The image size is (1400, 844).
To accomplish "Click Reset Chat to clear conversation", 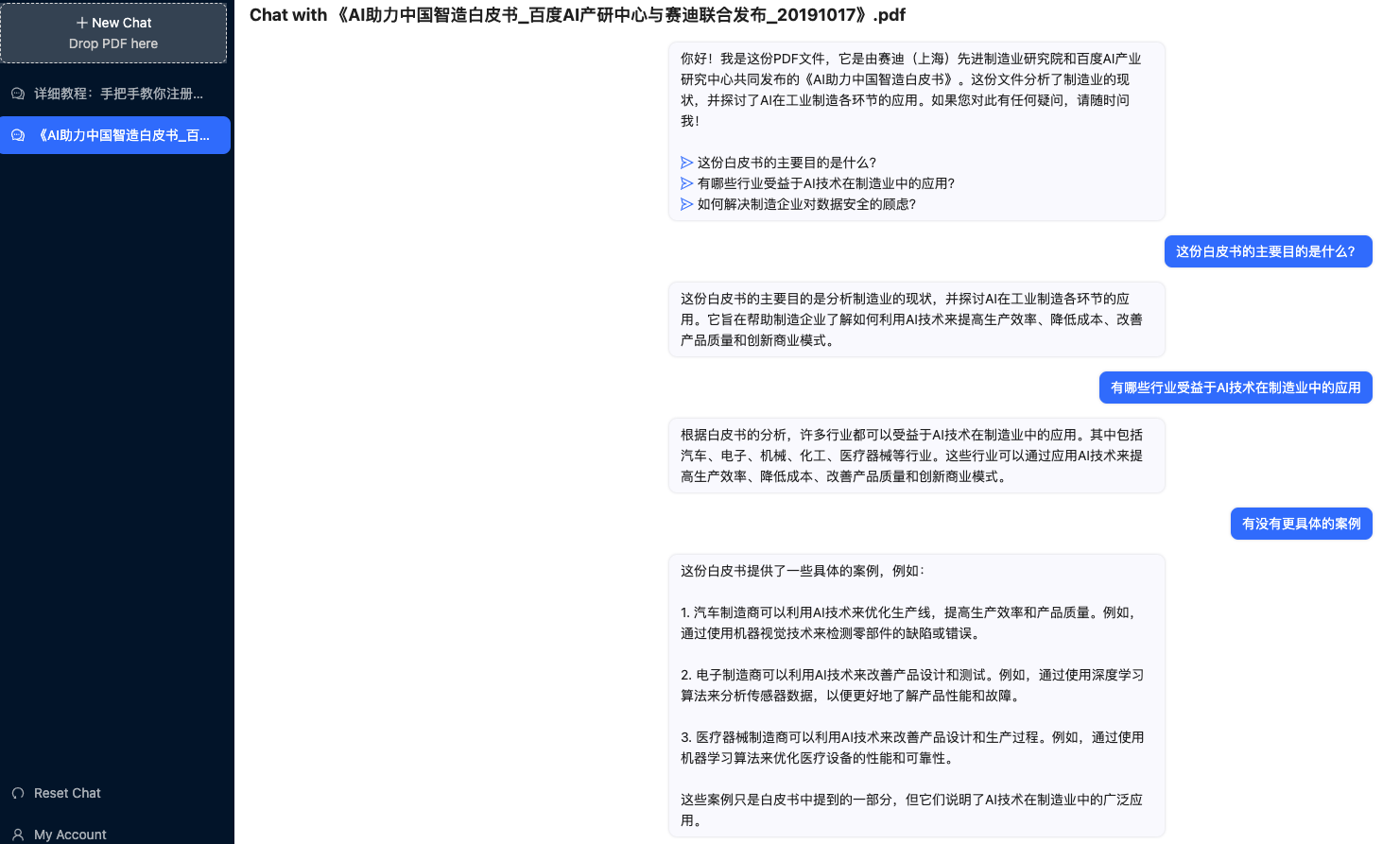I will (x=65, y=793).
